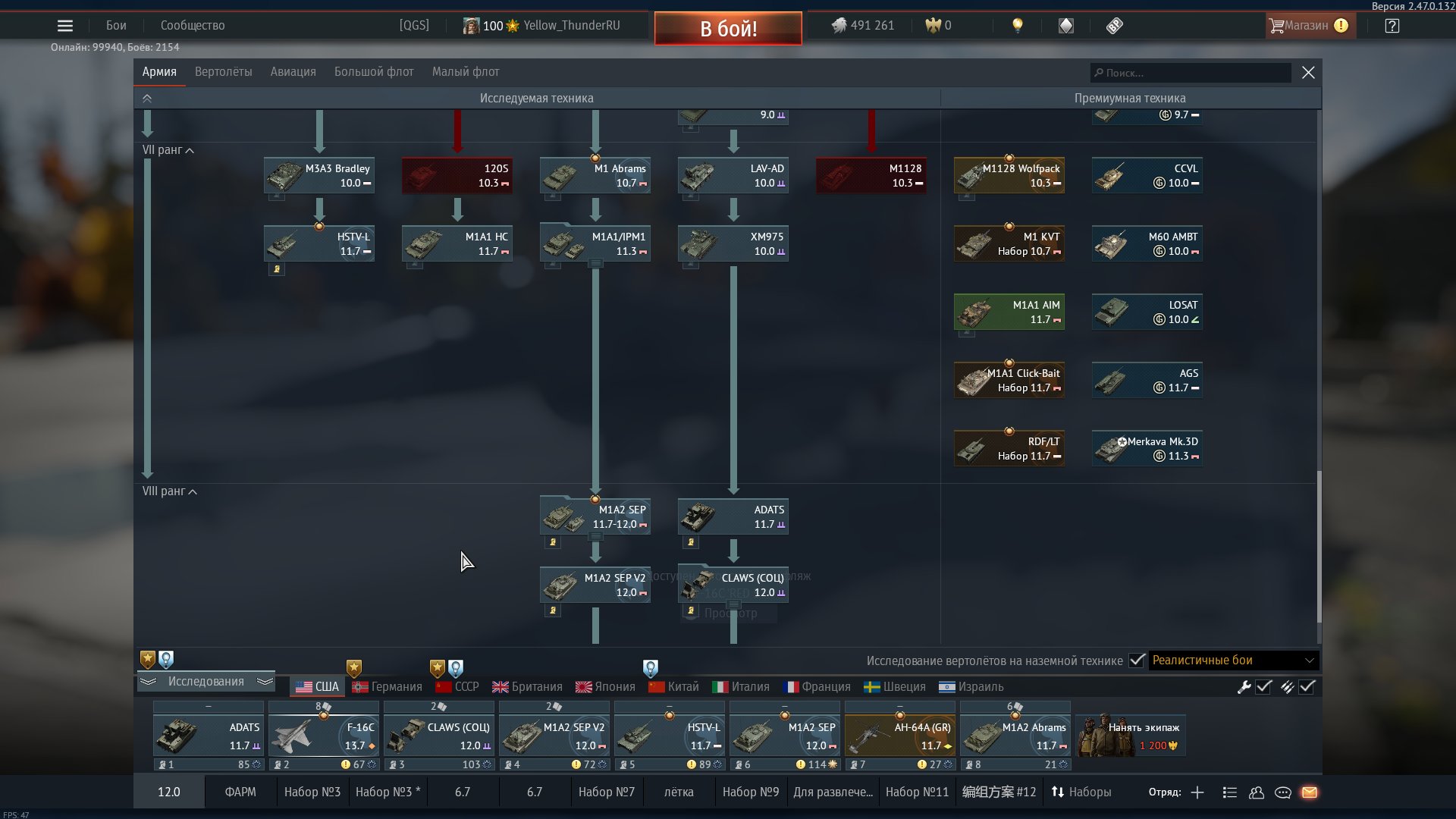Click the lightbulb hints icon

(x=1018, y=26)
